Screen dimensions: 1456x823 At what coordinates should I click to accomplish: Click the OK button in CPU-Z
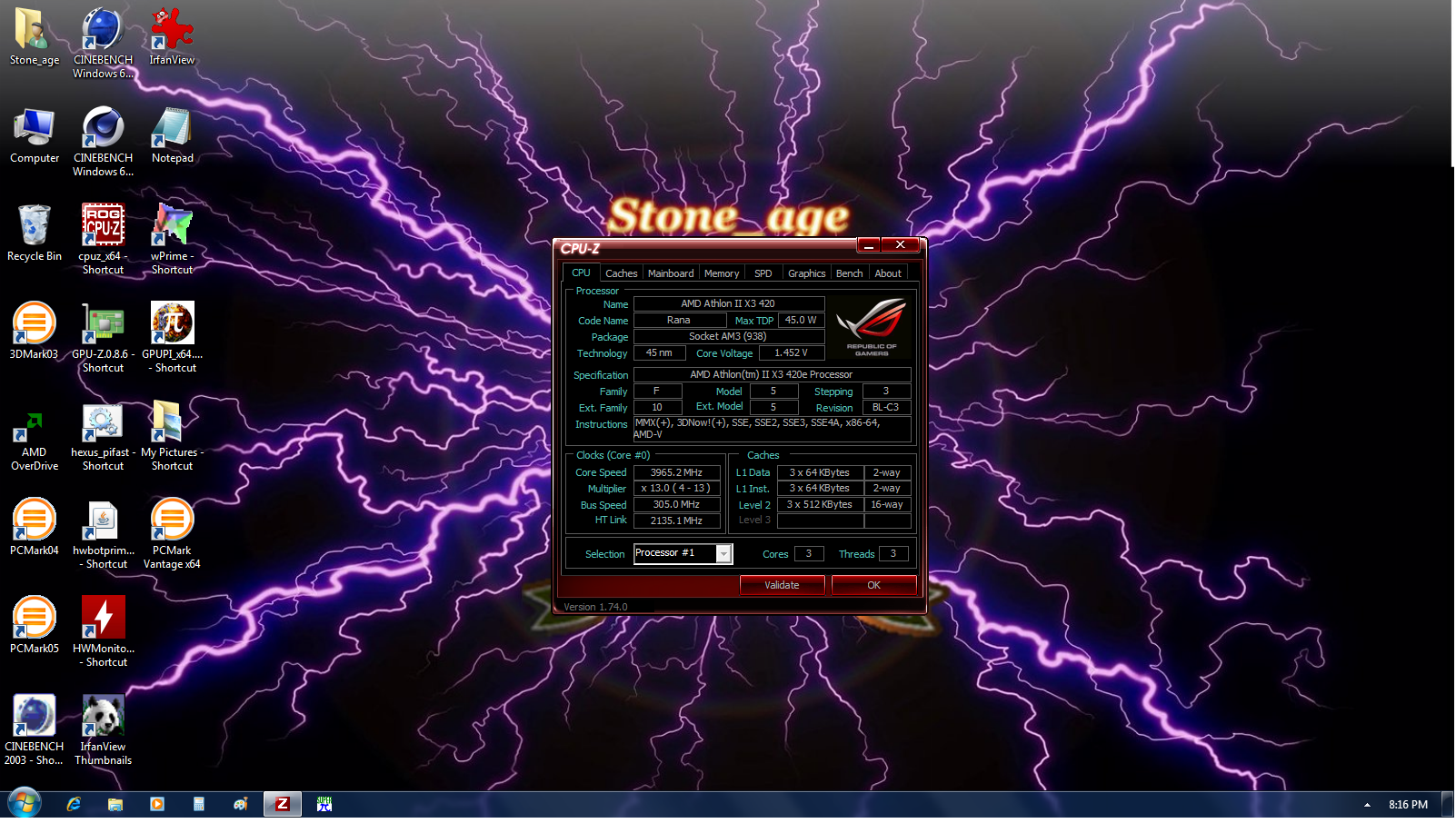(873, 585)
